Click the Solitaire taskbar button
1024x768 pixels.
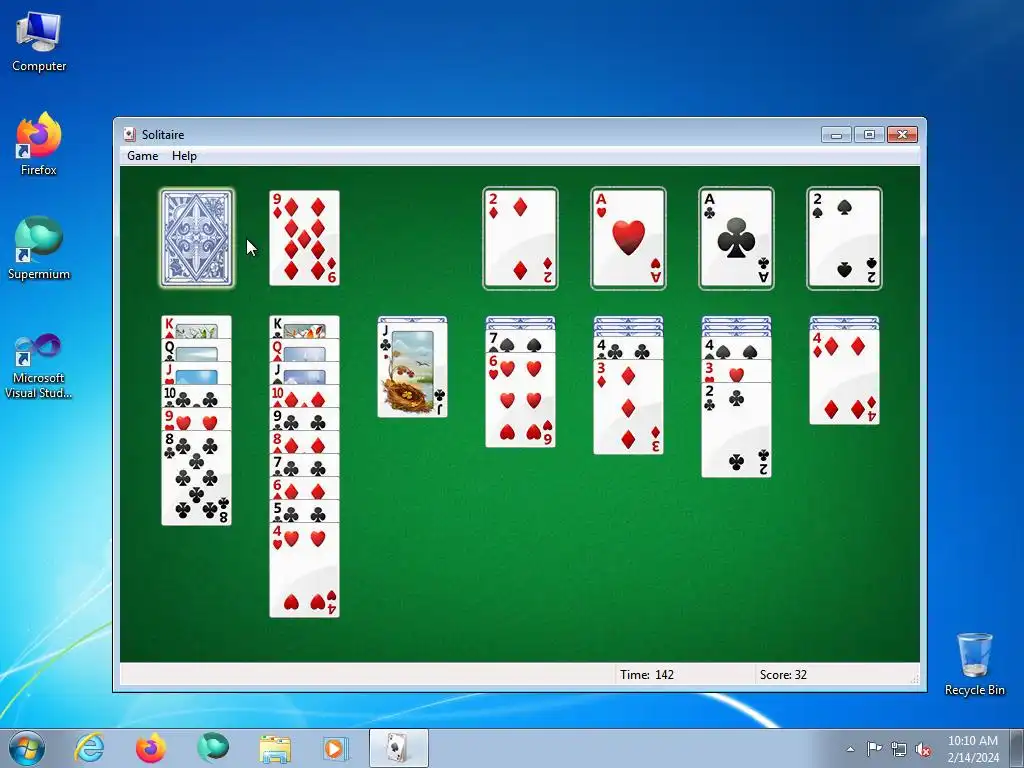(398, 748)
